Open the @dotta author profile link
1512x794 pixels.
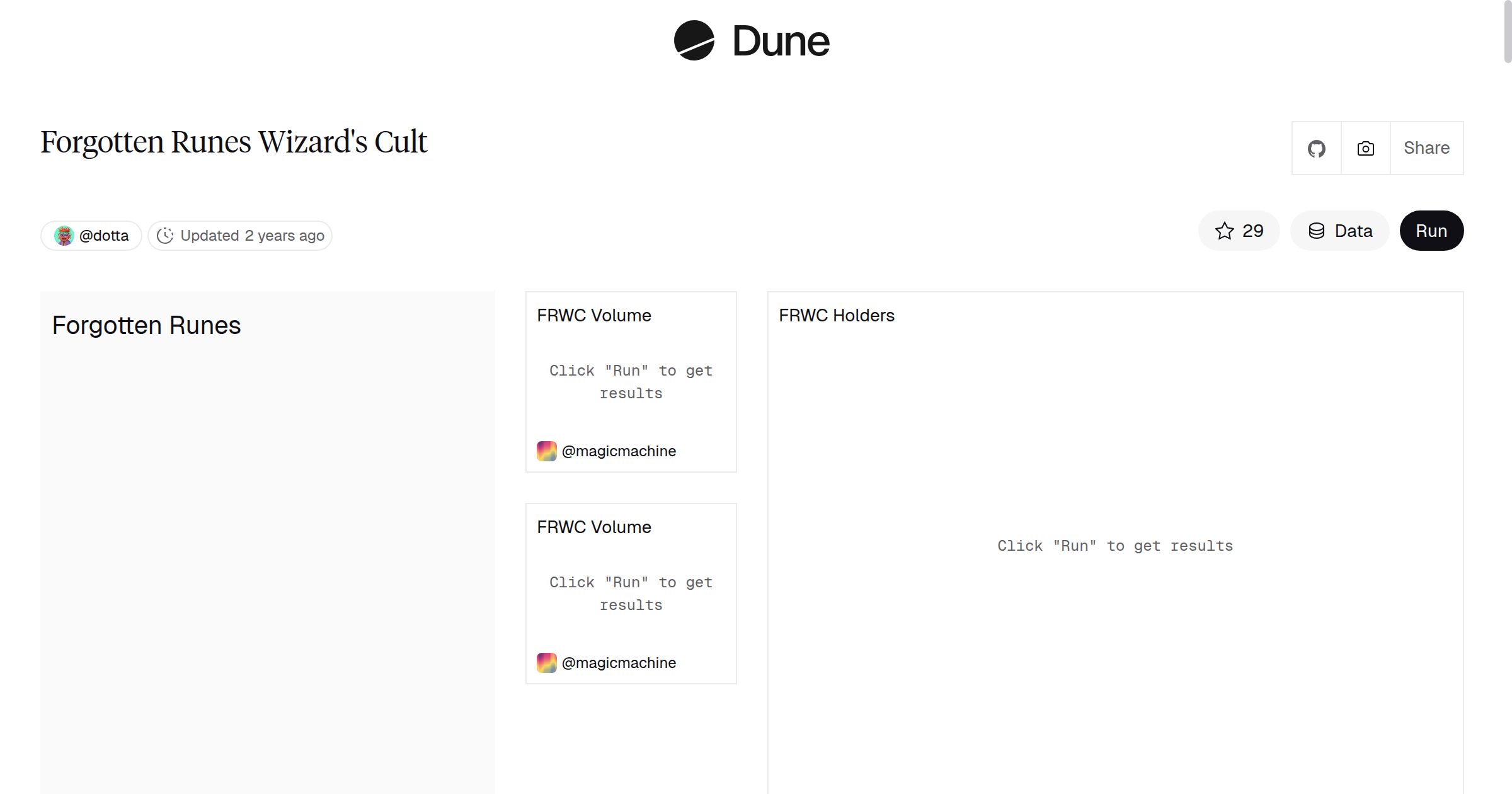coord(104,236)
